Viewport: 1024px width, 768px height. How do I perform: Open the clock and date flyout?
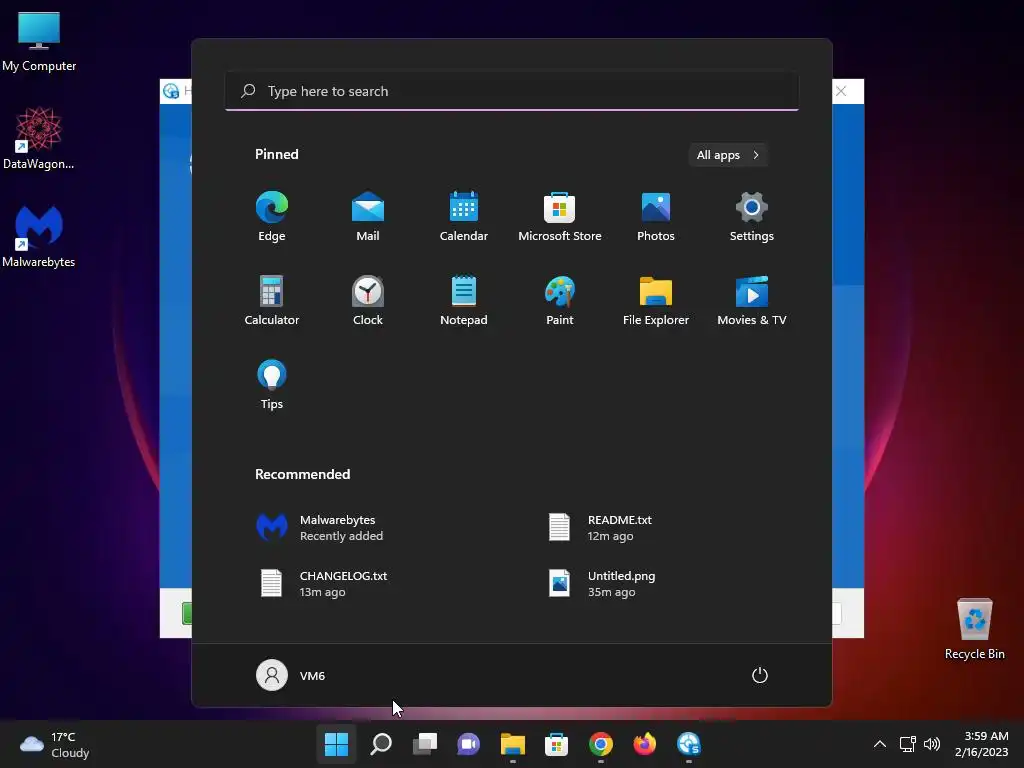982,744
